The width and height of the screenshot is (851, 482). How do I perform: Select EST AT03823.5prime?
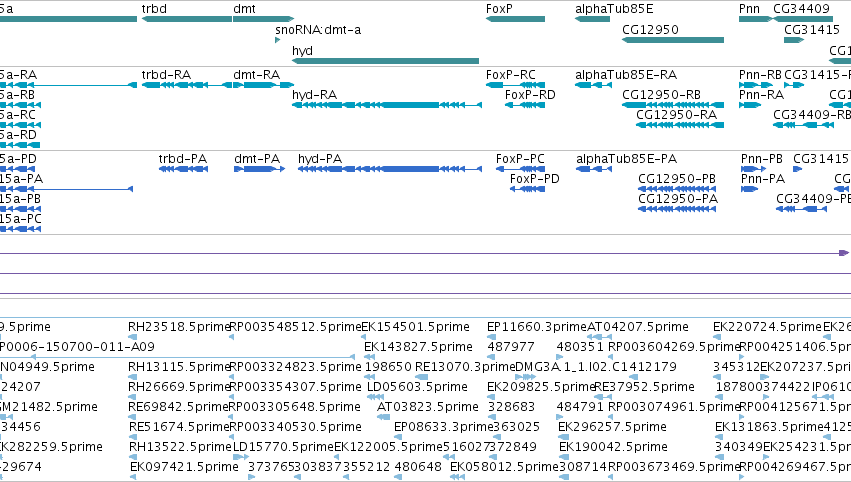(428, 407)
